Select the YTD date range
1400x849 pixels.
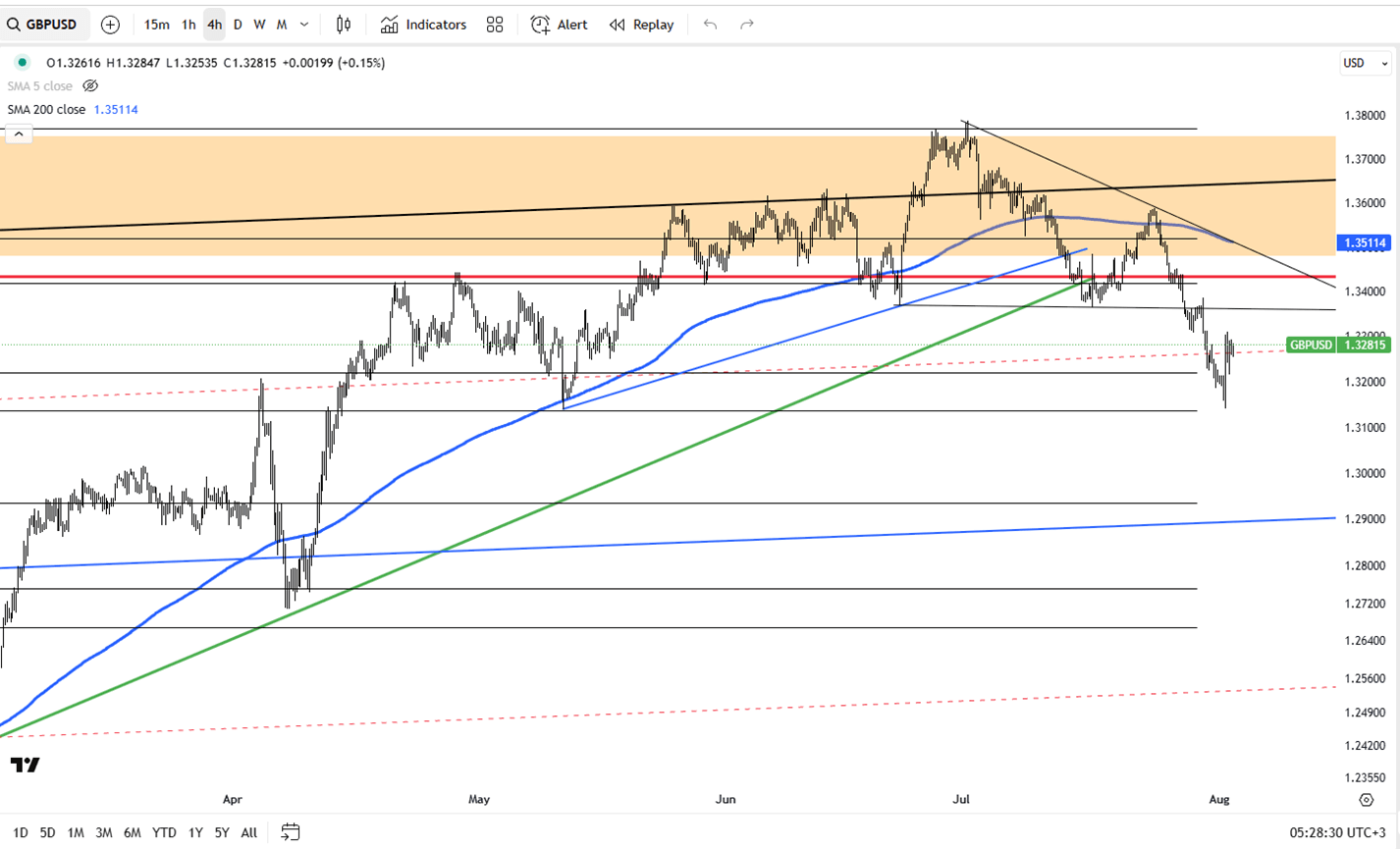pos(164,832)
